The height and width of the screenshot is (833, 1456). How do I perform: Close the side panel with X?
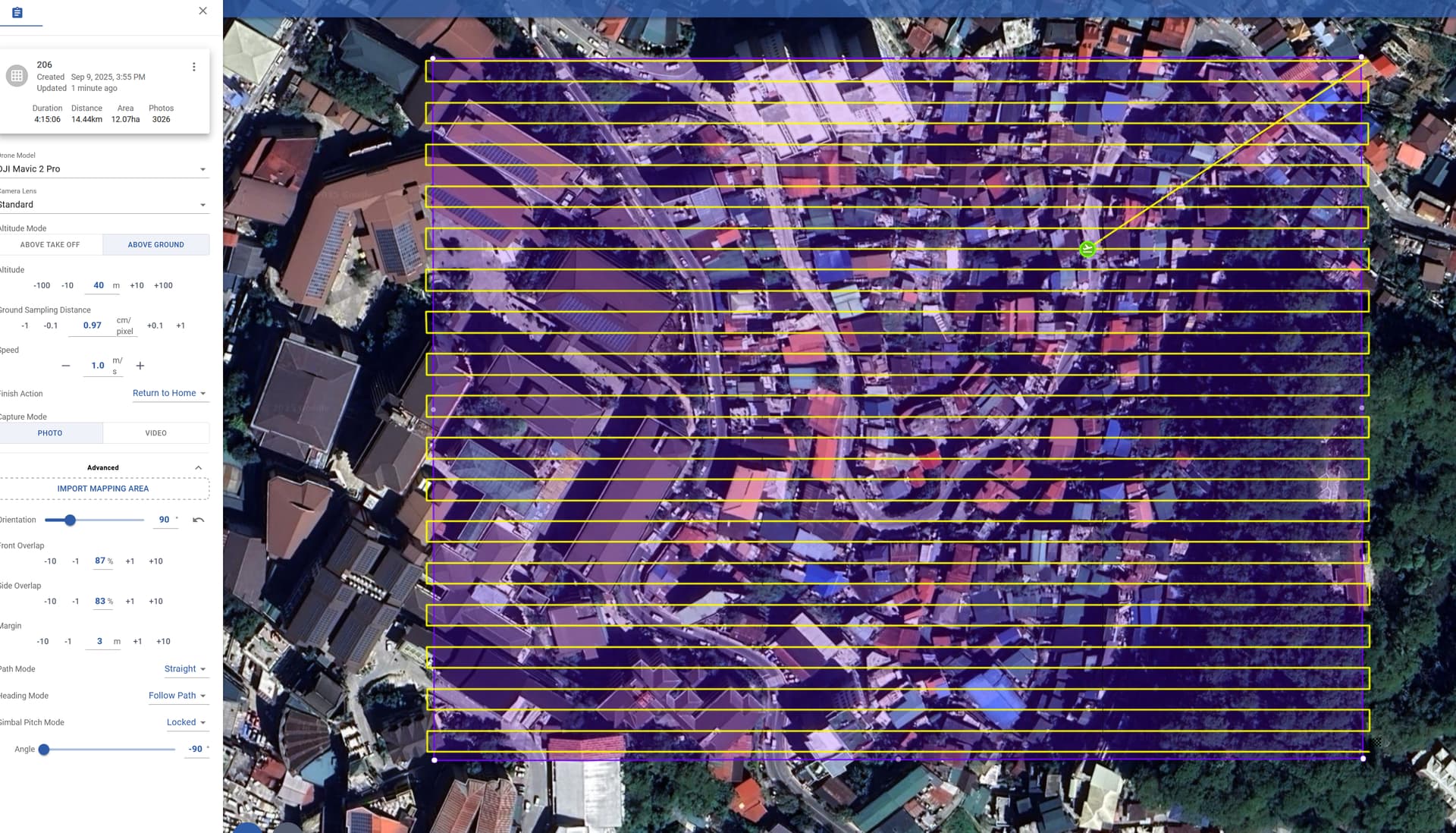click(202, 11)
